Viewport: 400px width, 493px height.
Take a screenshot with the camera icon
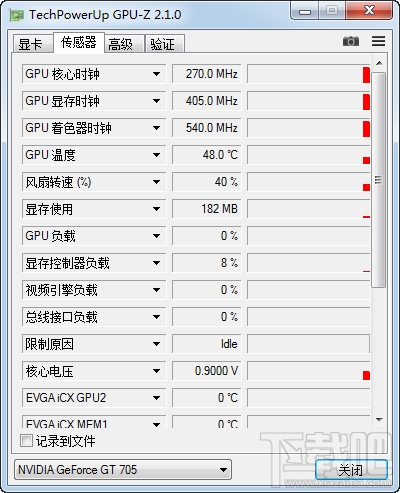(351, 41)
